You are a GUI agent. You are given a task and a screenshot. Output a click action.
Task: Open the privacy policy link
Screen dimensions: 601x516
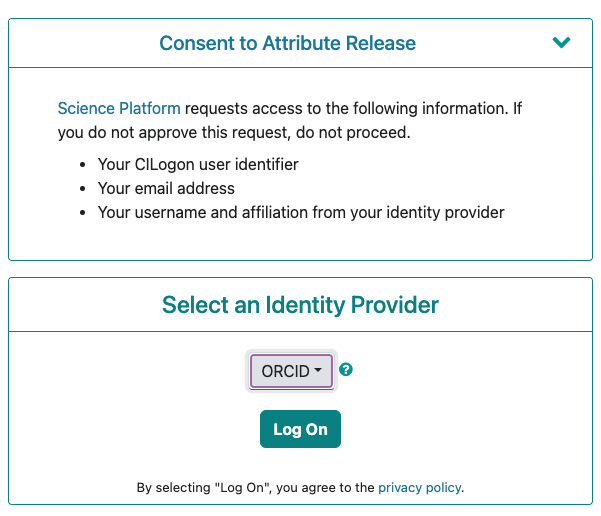point(420,487)
